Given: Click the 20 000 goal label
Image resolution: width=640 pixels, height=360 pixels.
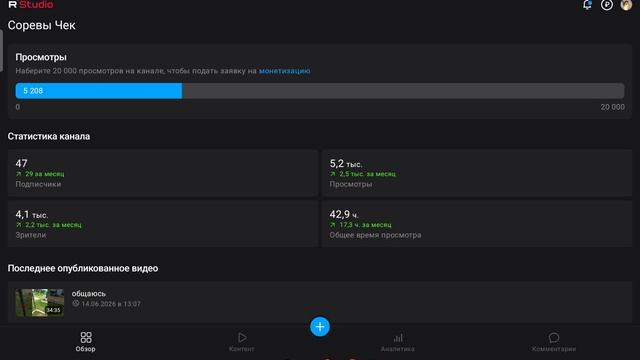Looking at the screenshot, I should [612, 107].
